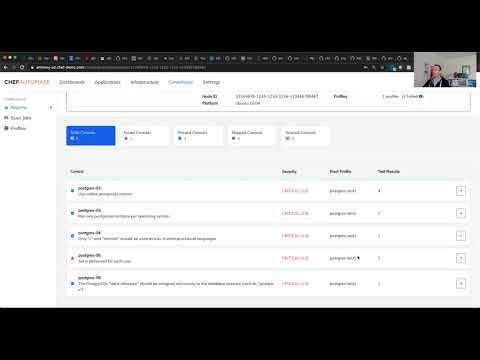
Task: Click the browser back arrow
Action: (x=6, y=67)
